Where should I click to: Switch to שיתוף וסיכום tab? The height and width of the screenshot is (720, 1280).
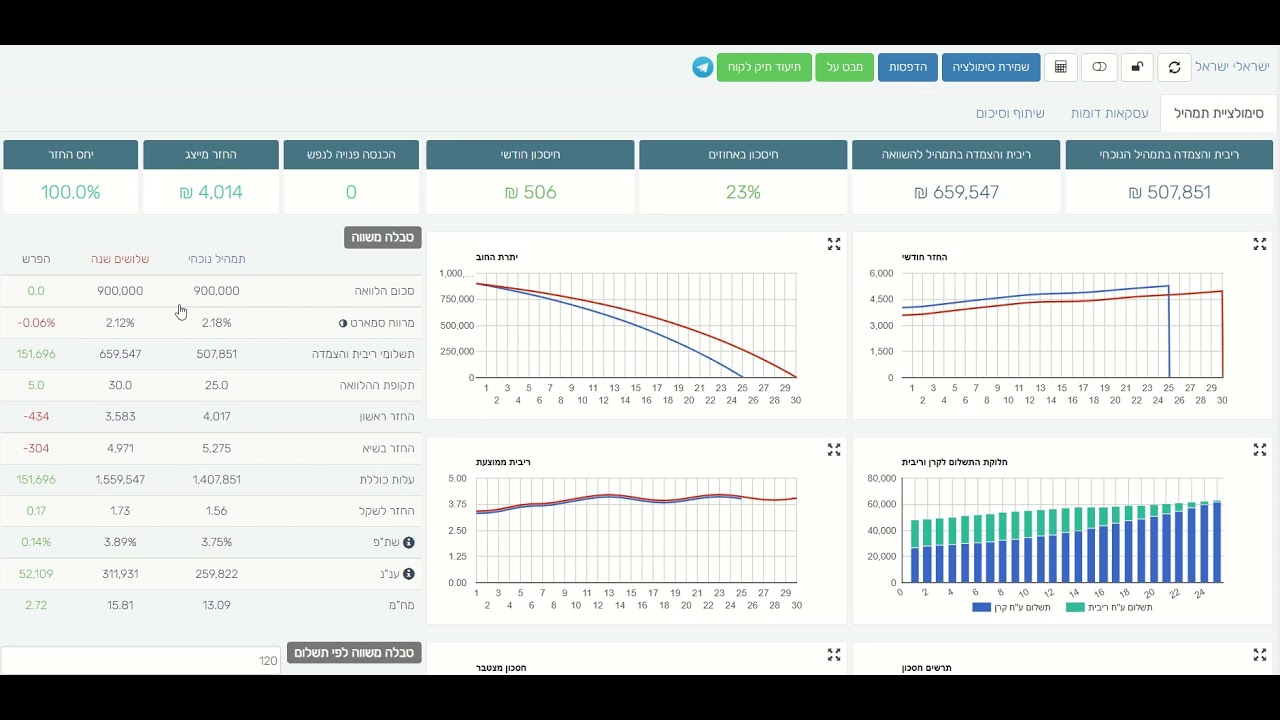click(x=1010, y=113)
